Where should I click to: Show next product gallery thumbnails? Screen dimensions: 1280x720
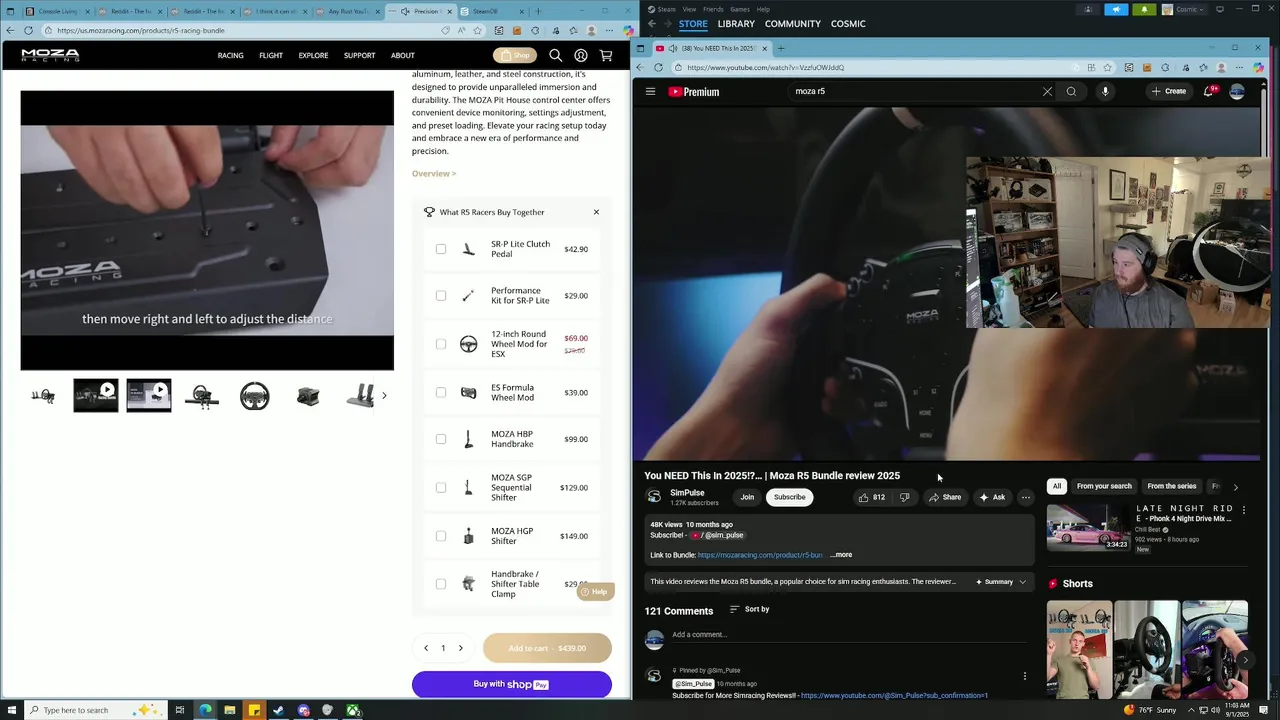pyautogui.click(x=384, y=396)
